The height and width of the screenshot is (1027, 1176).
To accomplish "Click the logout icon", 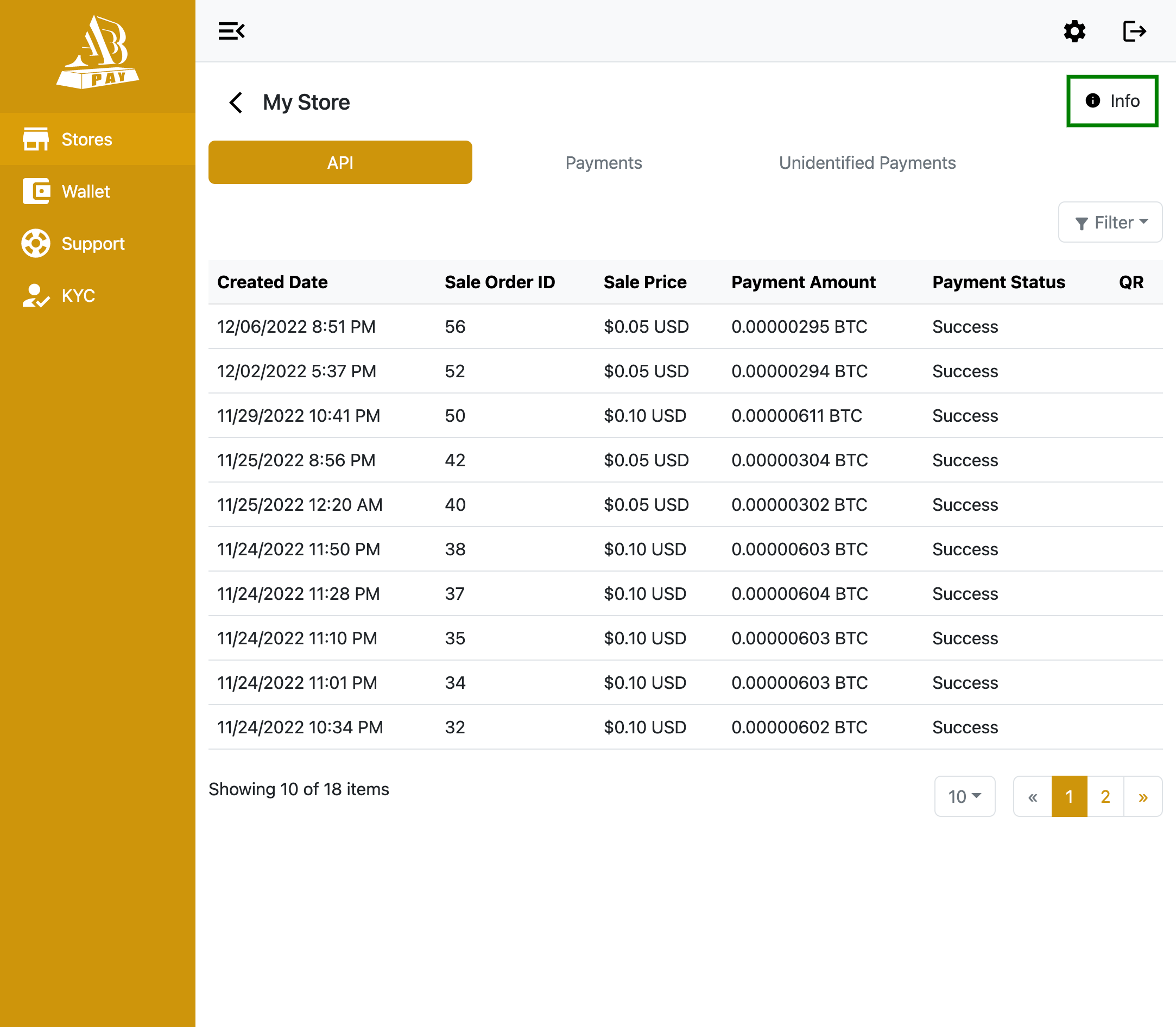I will point(1134,31).
